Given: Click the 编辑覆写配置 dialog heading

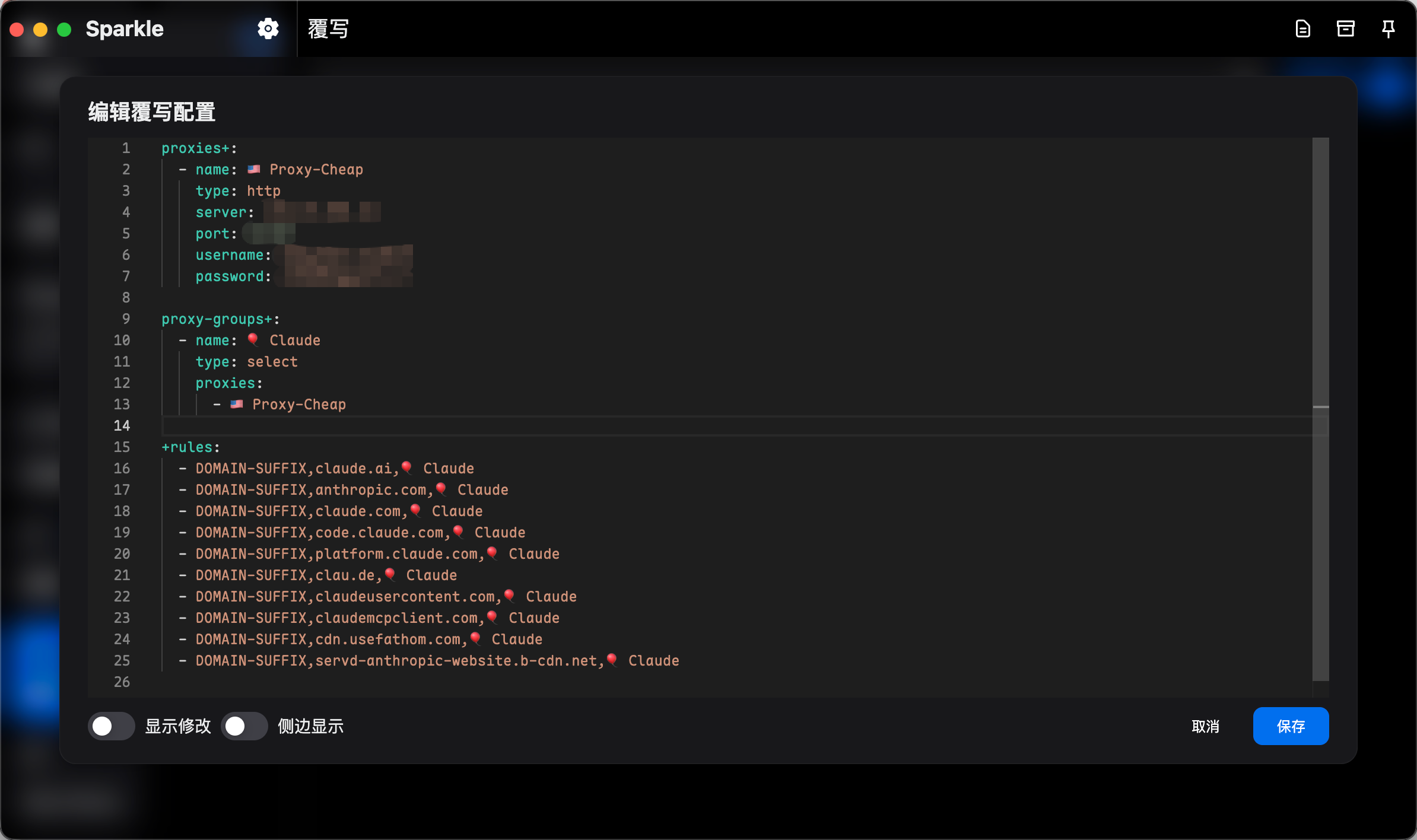Looking at the screenshot, I should [x=150, y=111].
